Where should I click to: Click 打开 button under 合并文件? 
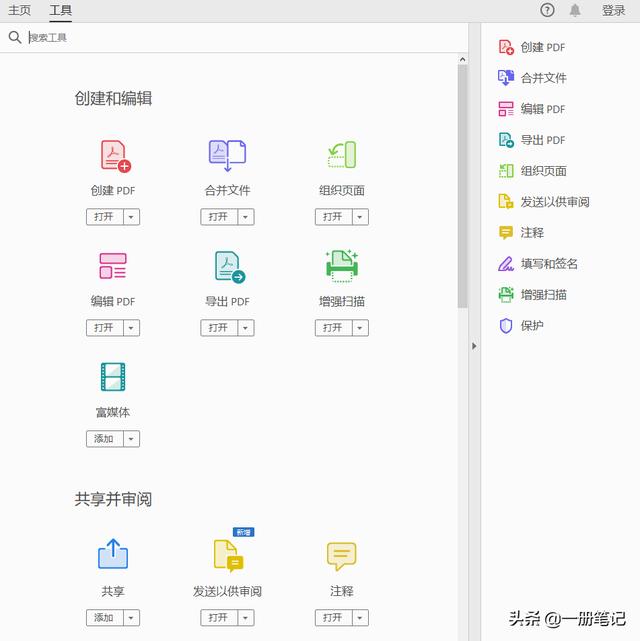coord(219,217)
